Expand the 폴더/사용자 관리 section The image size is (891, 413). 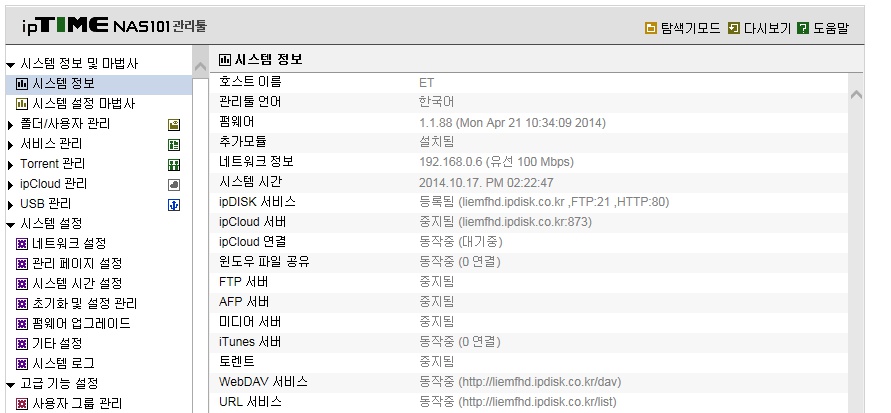coord(10,124)
